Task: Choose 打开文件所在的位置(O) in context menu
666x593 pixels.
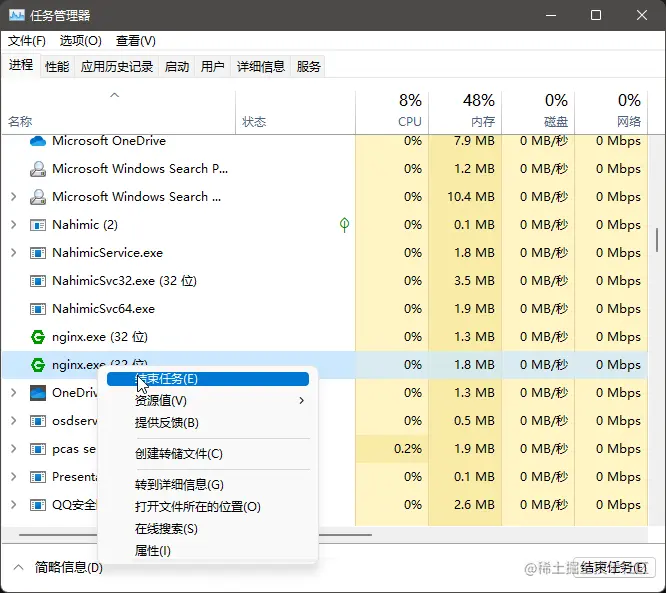Action: tap(208, 507)
